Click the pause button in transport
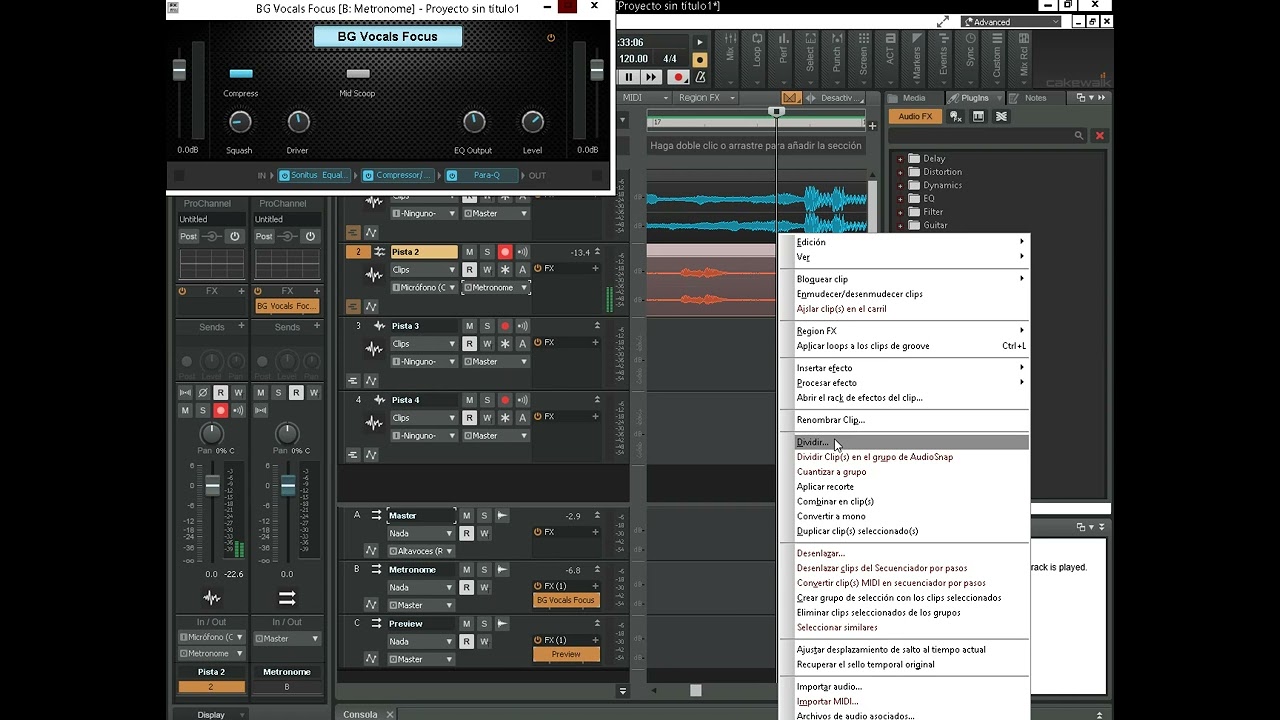1280x720 pixels. (629, 77)
